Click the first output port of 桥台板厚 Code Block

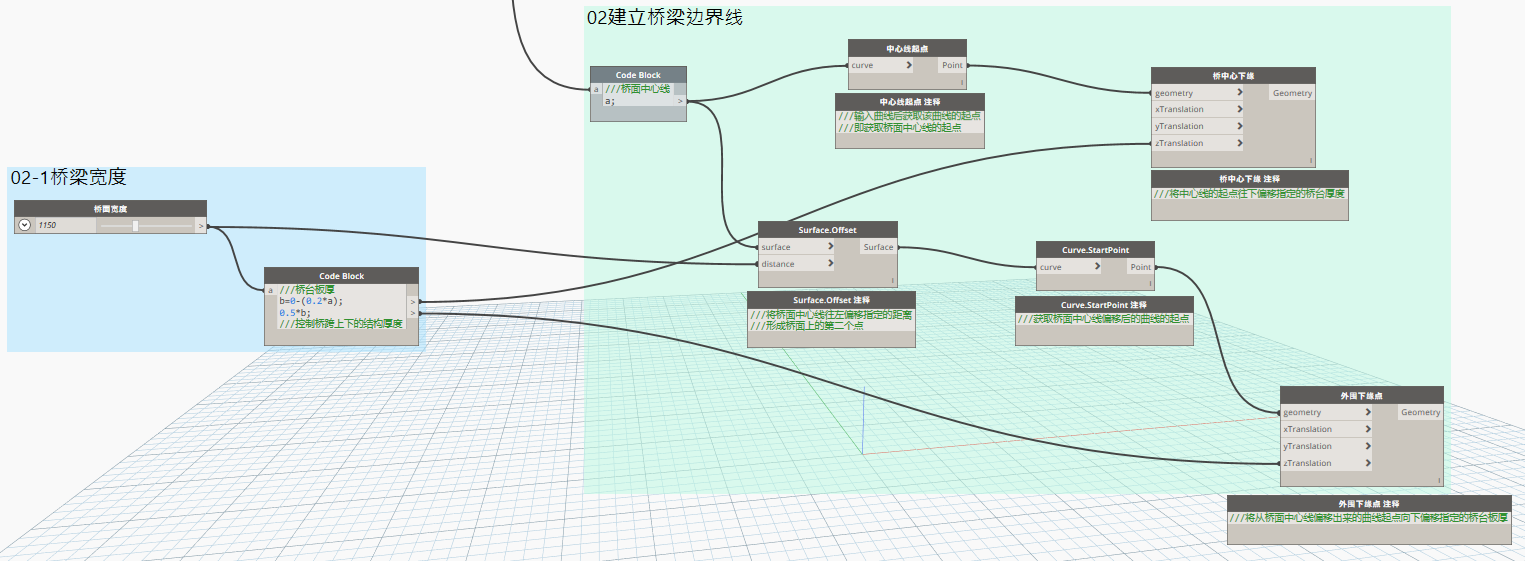(413, 300)
